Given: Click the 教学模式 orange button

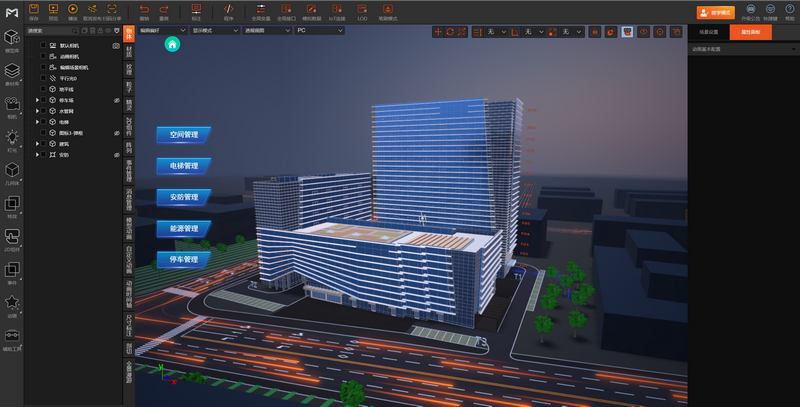Looking at the screenshot, I should 714,12.
